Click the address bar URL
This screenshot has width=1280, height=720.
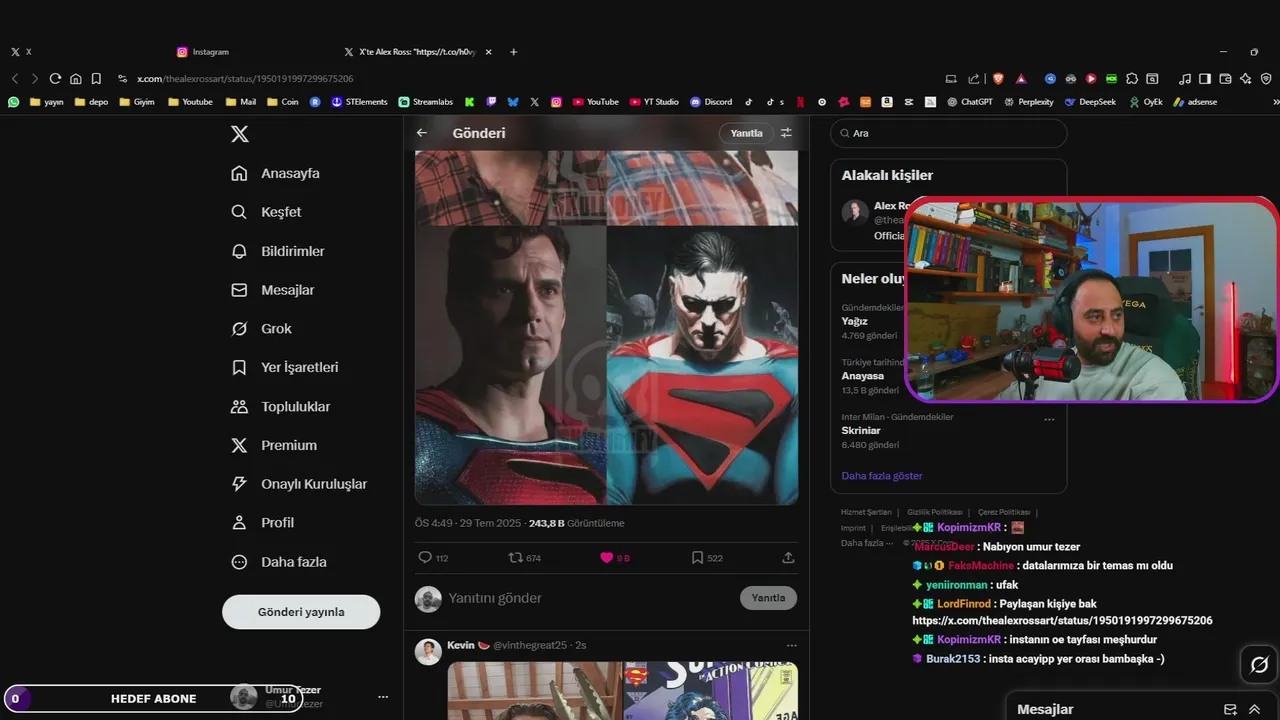245,78
